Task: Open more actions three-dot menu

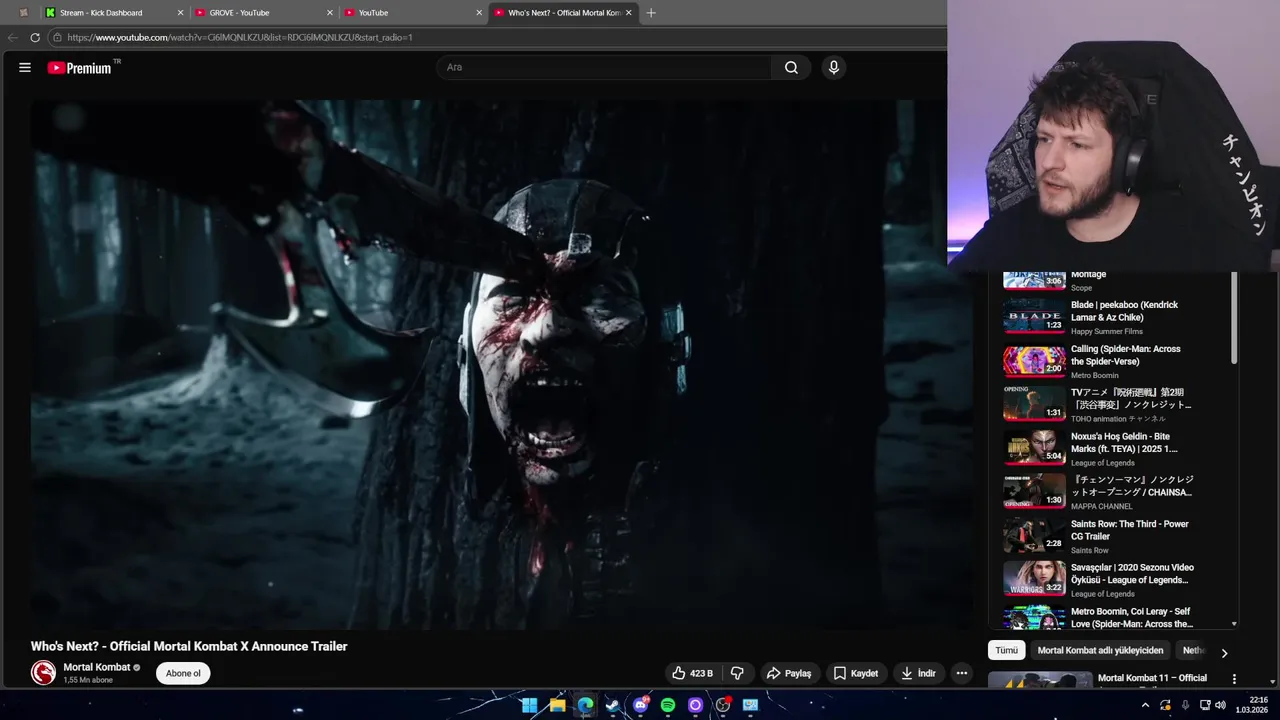Action: [x=961, y=673]
